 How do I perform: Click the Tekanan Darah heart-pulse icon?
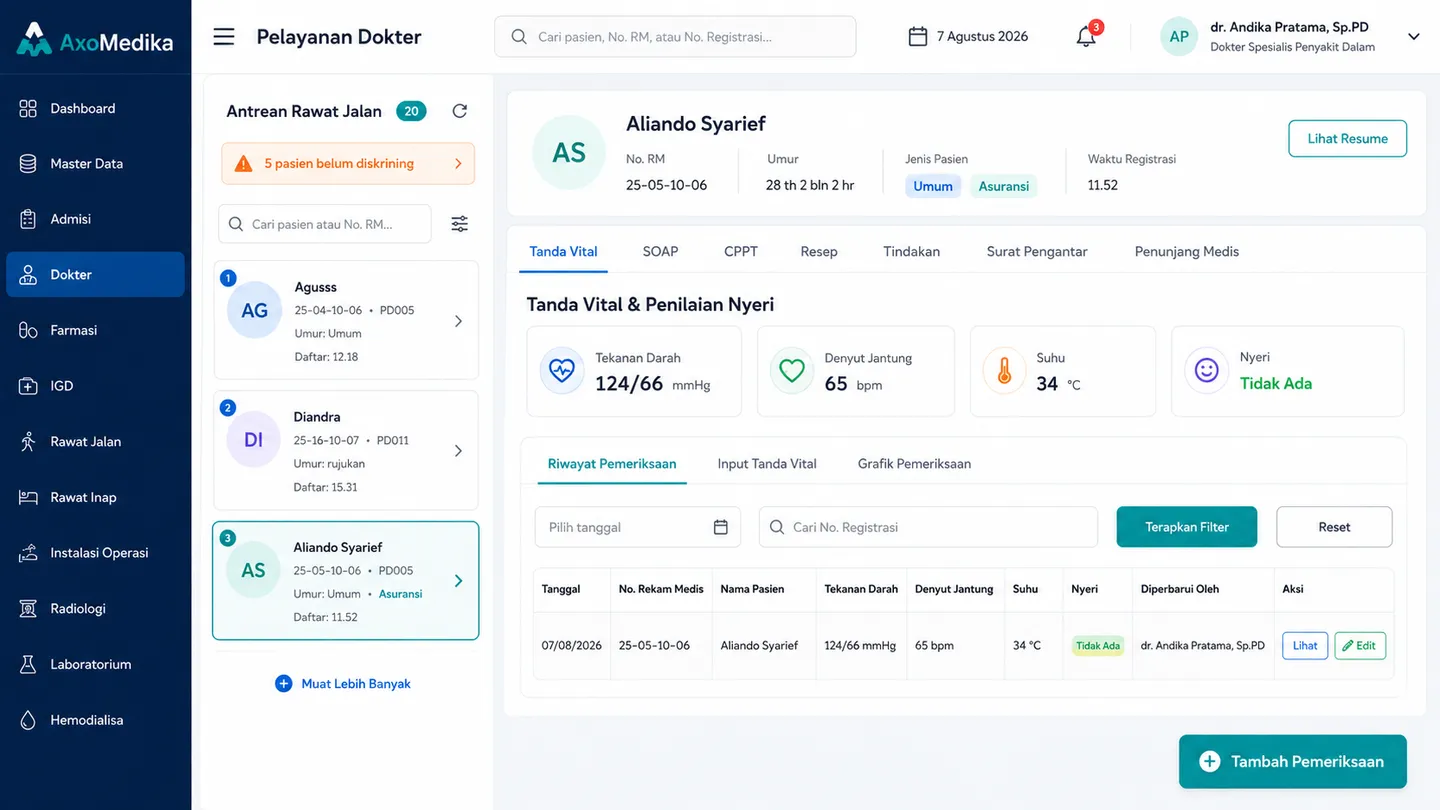(x=562, y=371)
